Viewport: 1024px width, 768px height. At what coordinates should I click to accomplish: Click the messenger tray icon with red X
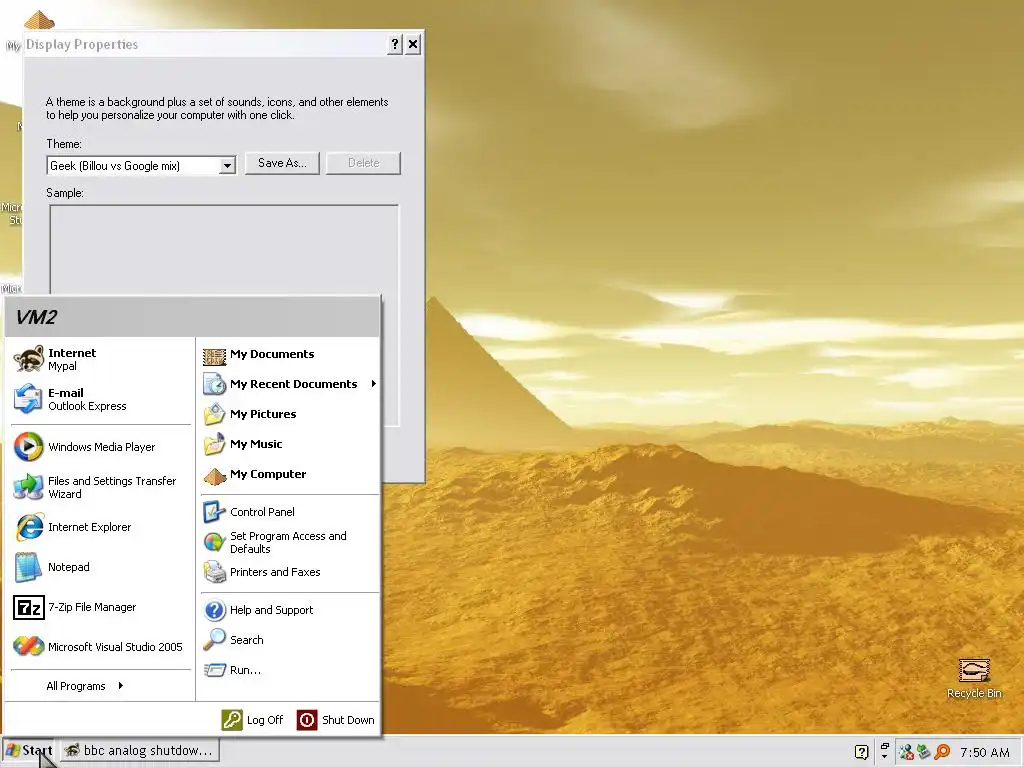coord(906,752)
